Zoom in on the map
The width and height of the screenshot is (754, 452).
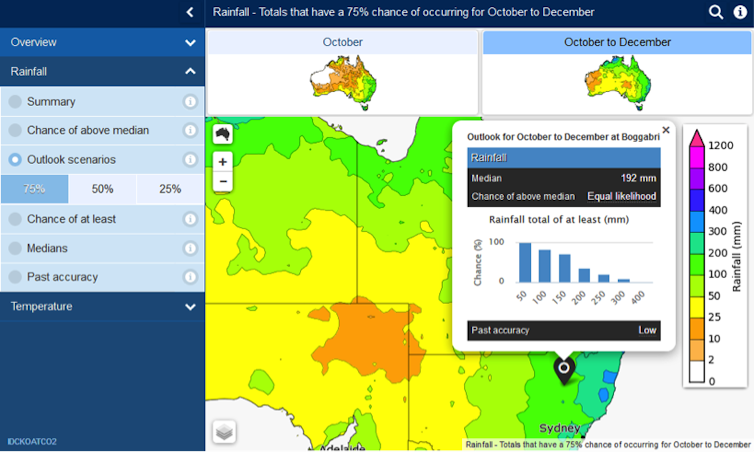pos(223,161)
